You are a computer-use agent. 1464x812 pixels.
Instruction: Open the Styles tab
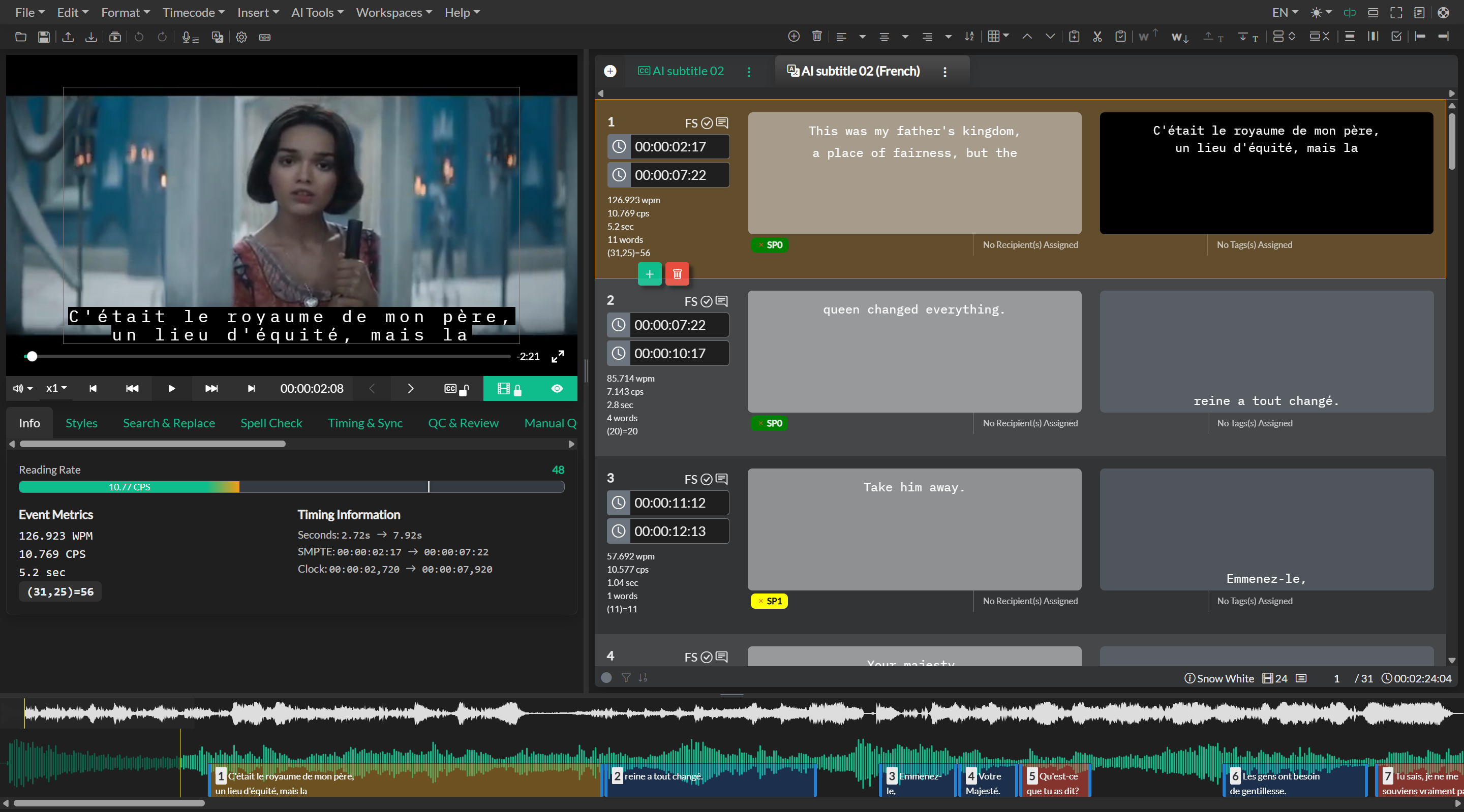tap(81, 423)
